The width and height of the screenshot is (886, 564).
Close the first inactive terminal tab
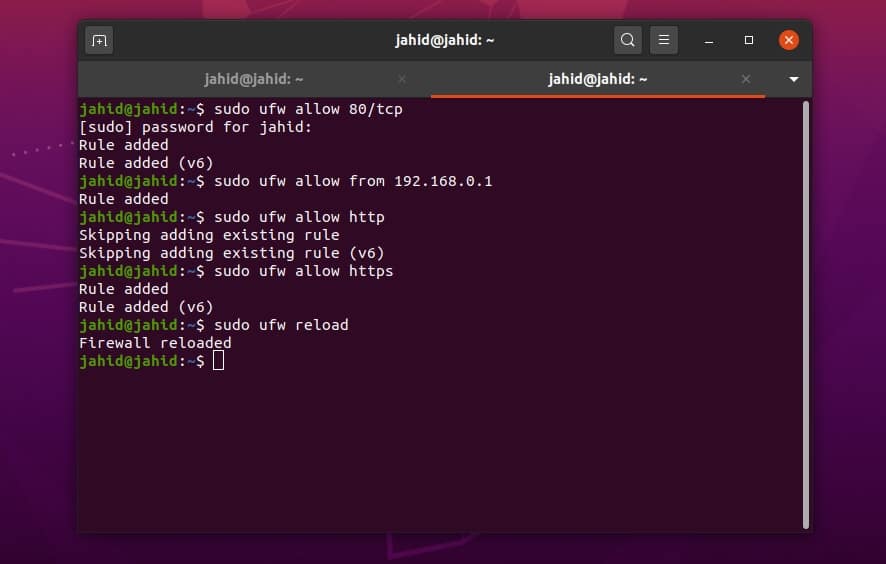[x=402, y=79]
